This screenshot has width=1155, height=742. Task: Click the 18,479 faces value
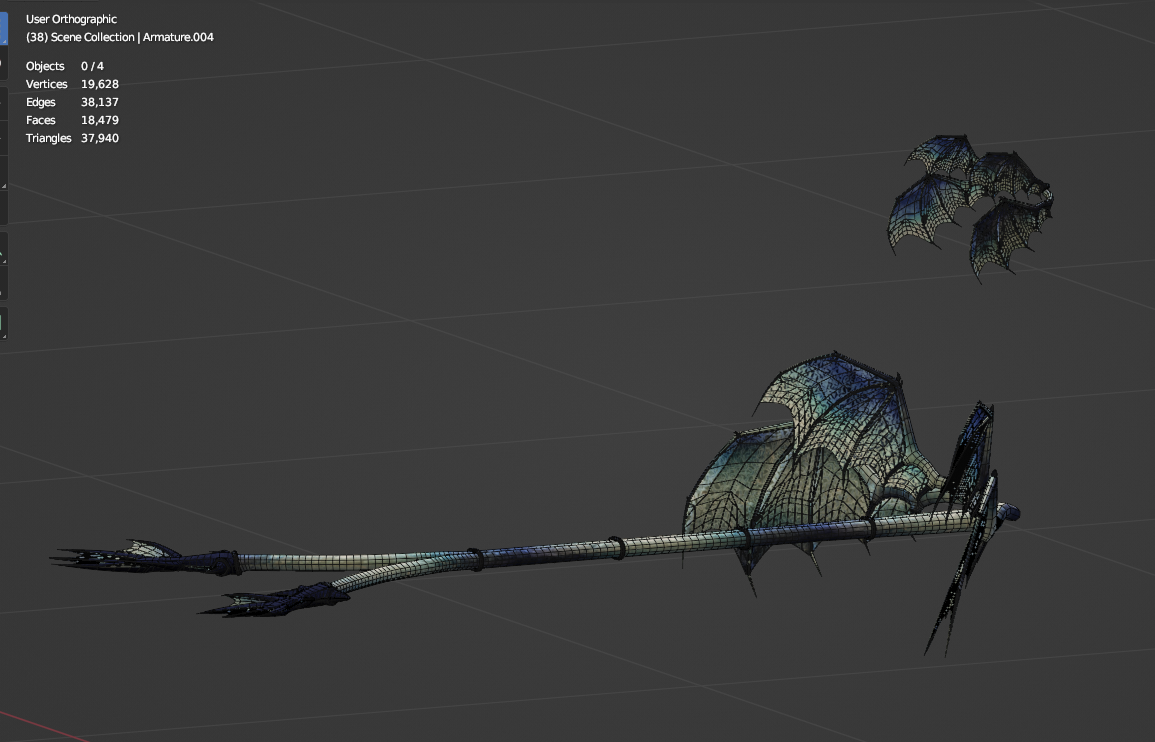click(x=99, y=120)
